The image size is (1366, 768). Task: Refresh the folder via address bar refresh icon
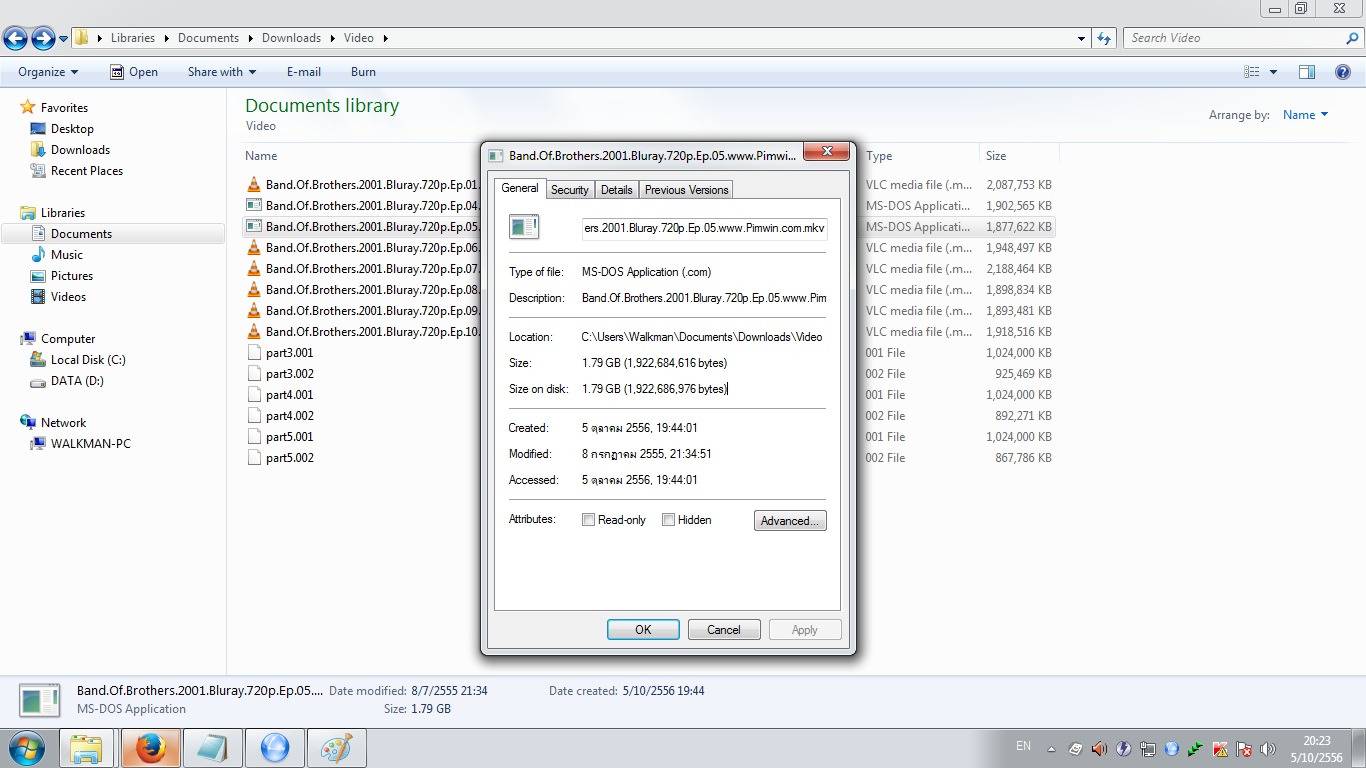pyautogui.click(x=1104, y=38)
